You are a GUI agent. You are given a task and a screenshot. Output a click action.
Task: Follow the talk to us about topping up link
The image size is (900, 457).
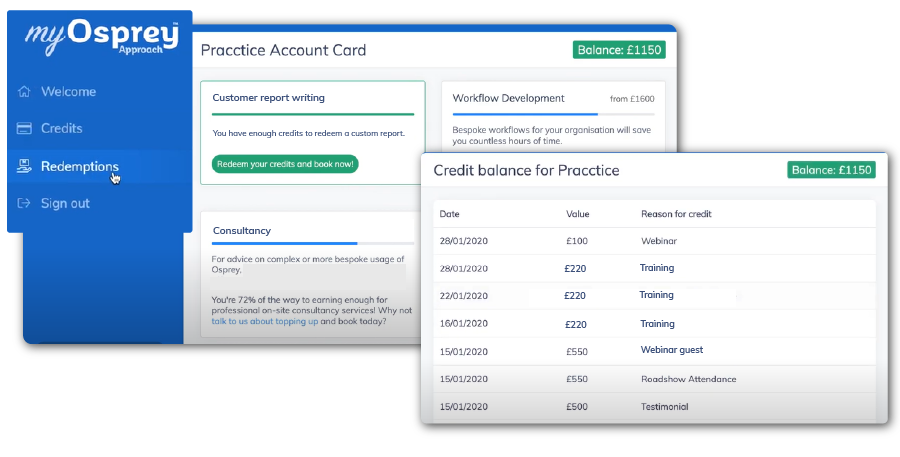(x=265, y=322)
